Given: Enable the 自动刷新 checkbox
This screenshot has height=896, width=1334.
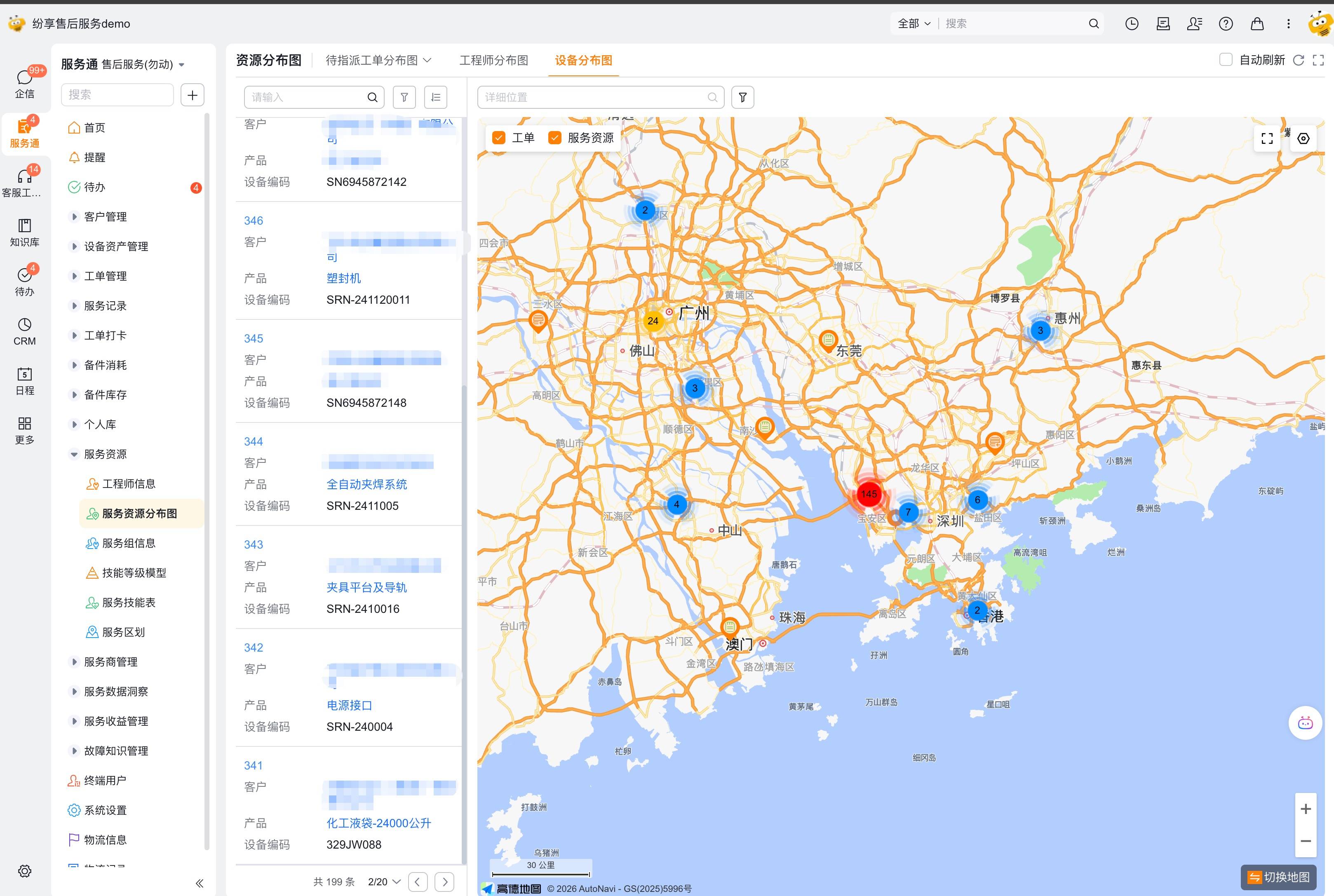Looking at the screenshot, I should pyautogui.click(x=1226, y=60).
